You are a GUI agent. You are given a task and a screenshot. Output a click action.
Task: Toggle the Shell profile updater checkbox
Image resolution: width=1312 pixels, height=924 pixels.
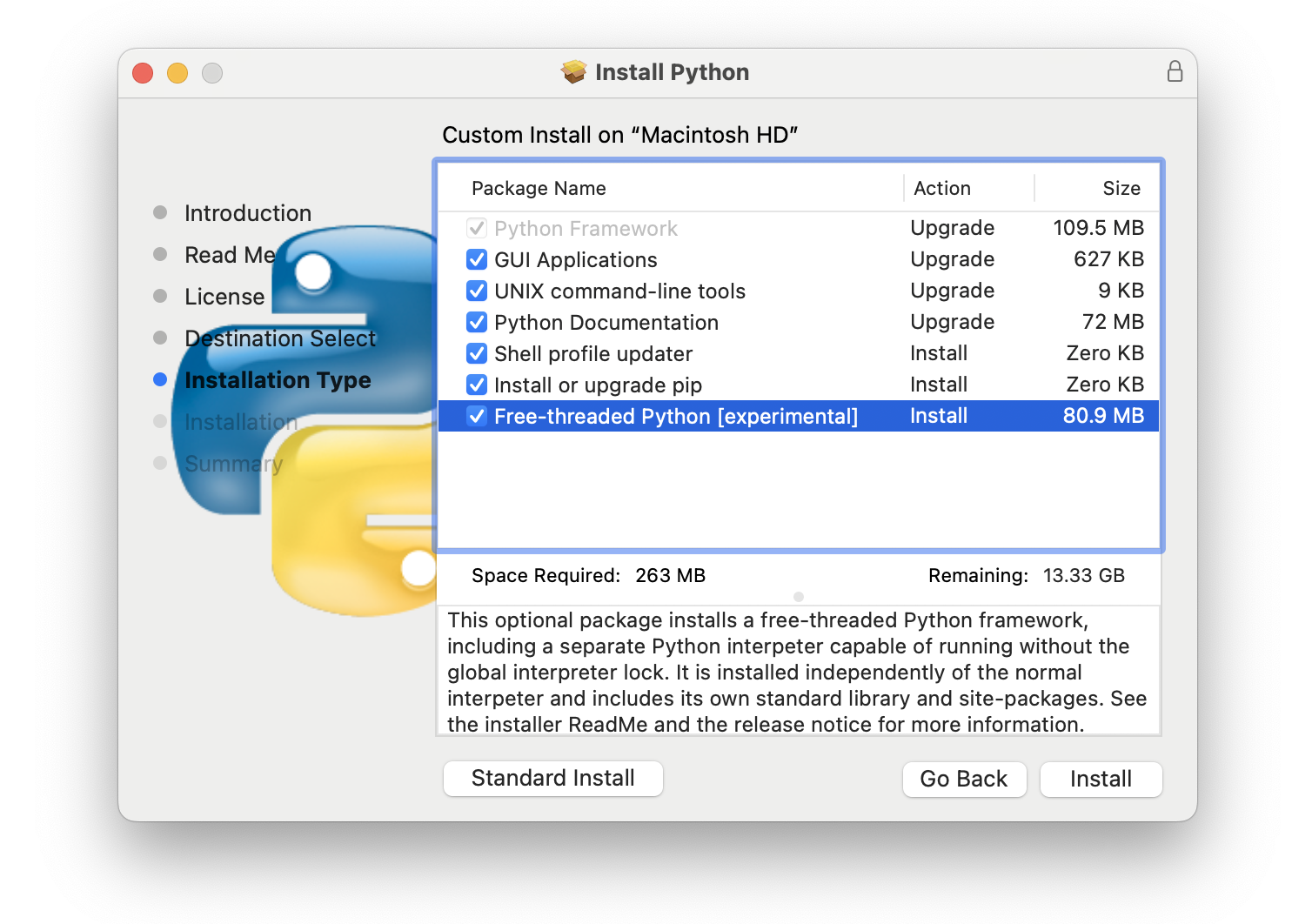pos(476,353)
